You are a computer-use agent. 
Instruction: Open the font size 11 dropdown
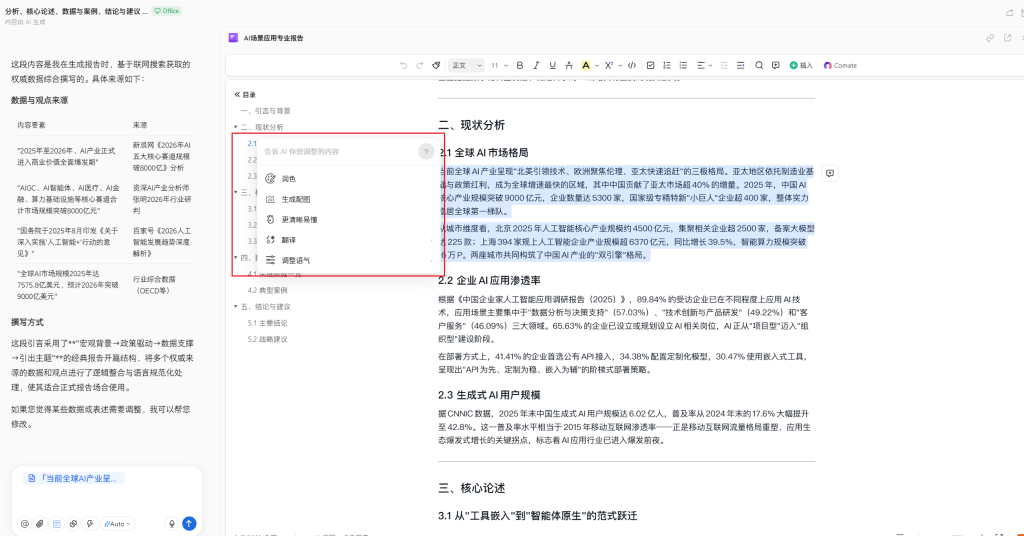(x=500, y=65)
